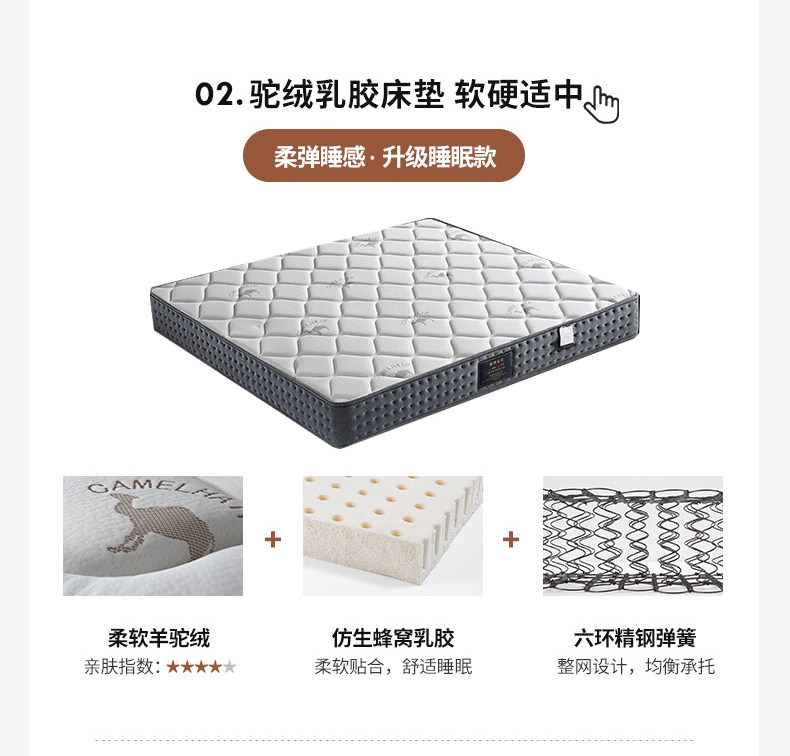The image size is (790, 756).
Task: Click the 六环精钢弹簧 label
Action: [635, 638]
